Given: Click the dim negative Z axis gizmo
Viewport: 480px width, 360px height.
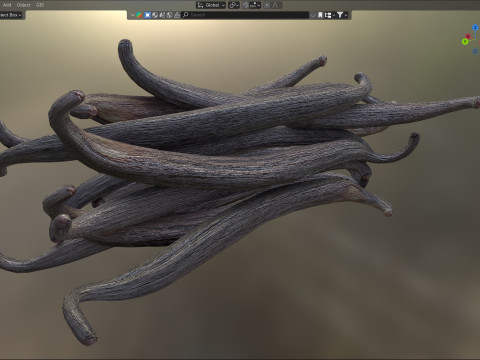Looking at the screenshot, I should [x=475, y=51].
